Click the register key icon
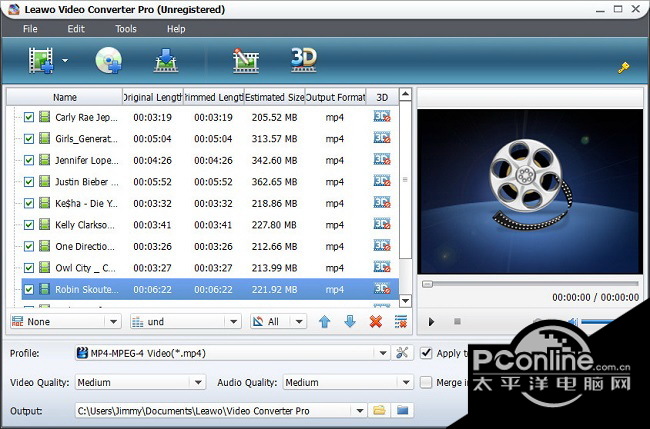 [622, 68]
